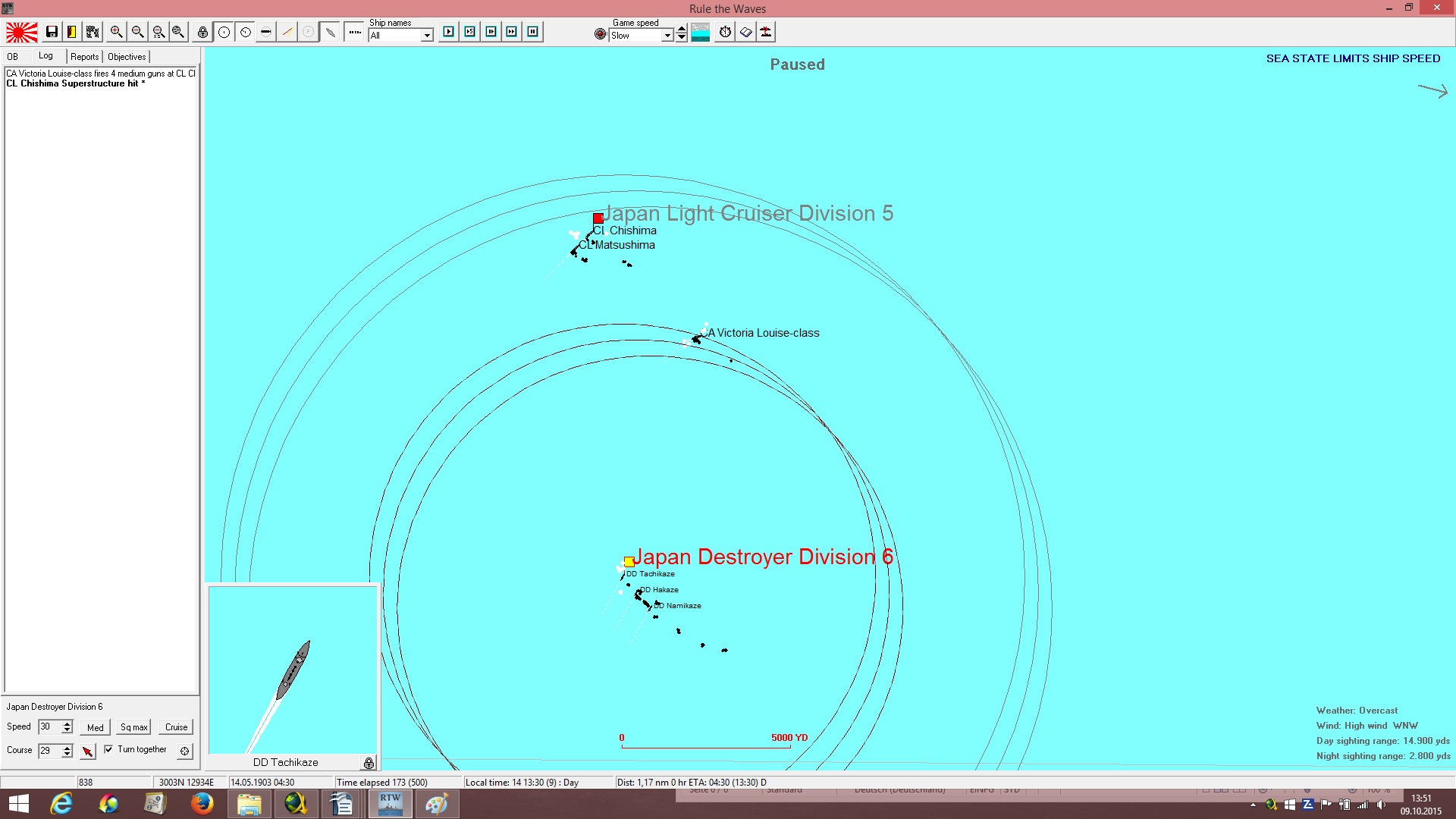Image resolution: width=1456 pixels, height=819 pixels.
Task: Toggle the red-yellow line course button
Action: pyautogui.click(x=287, y=32)
